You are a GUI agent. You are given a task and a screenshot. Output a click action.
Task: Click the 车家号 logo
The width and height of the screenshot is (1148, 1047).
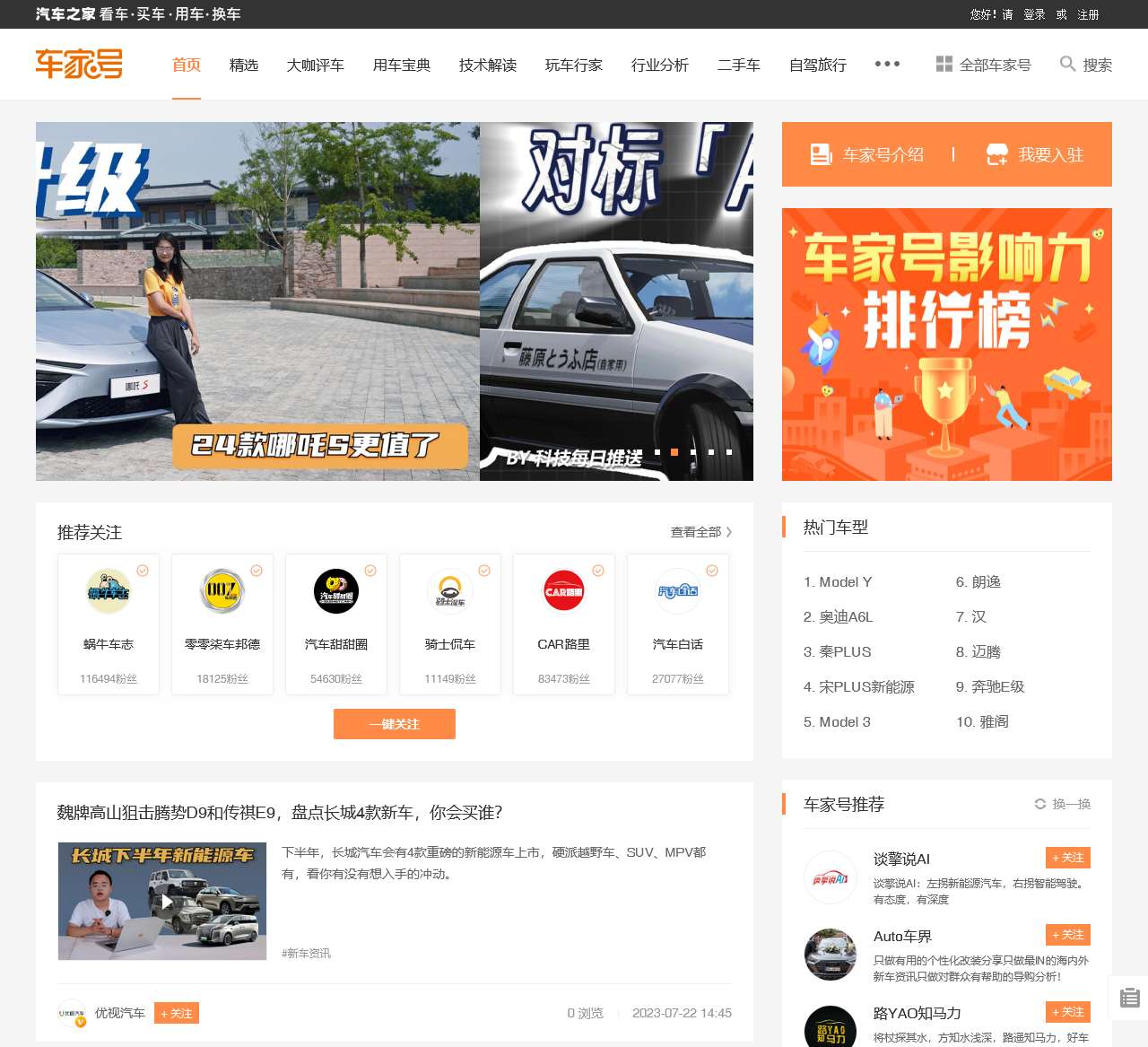click(79, 64)
